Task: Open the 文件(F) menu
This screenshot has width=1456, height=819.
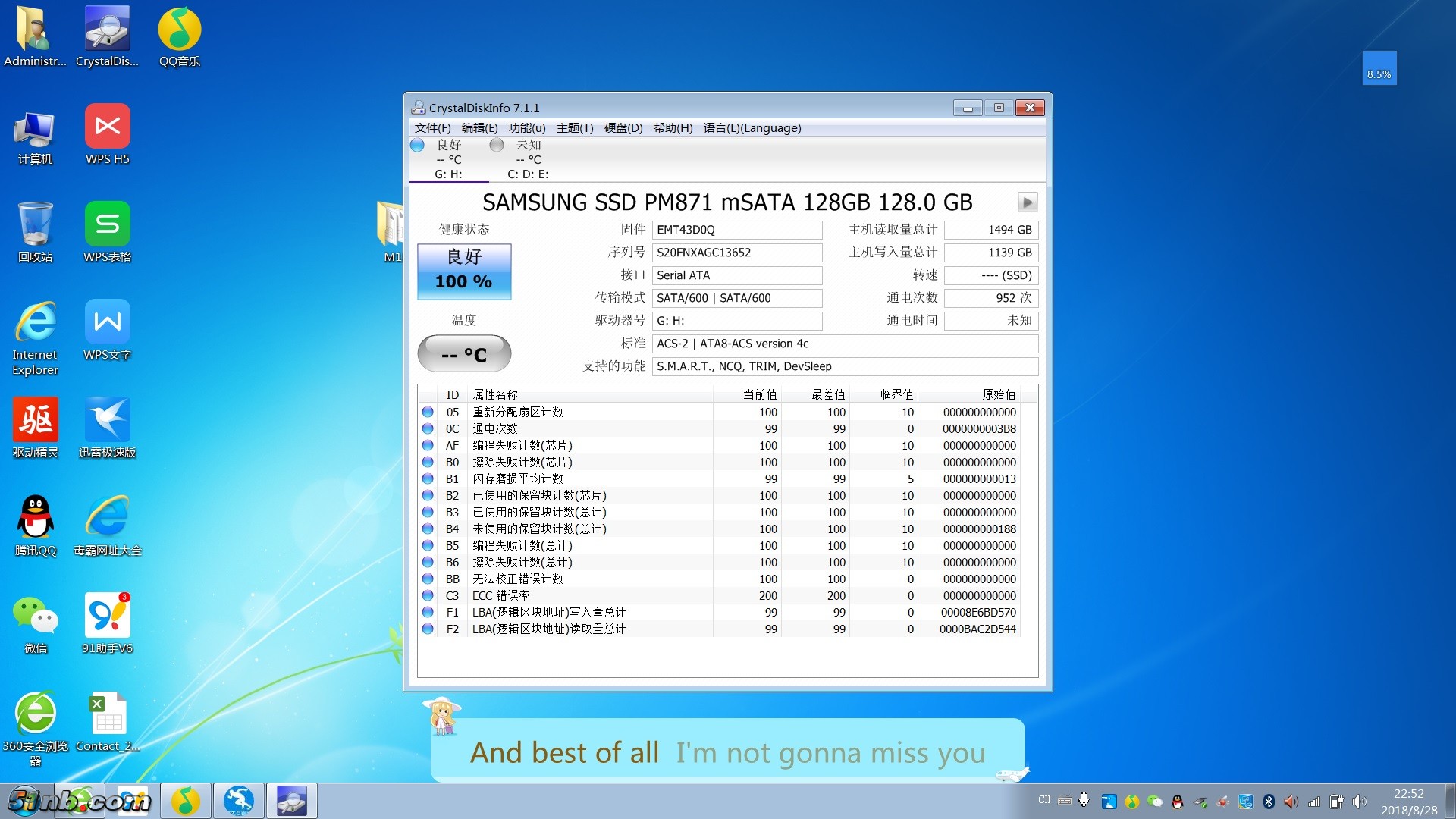Action: (x=432, y=128)
